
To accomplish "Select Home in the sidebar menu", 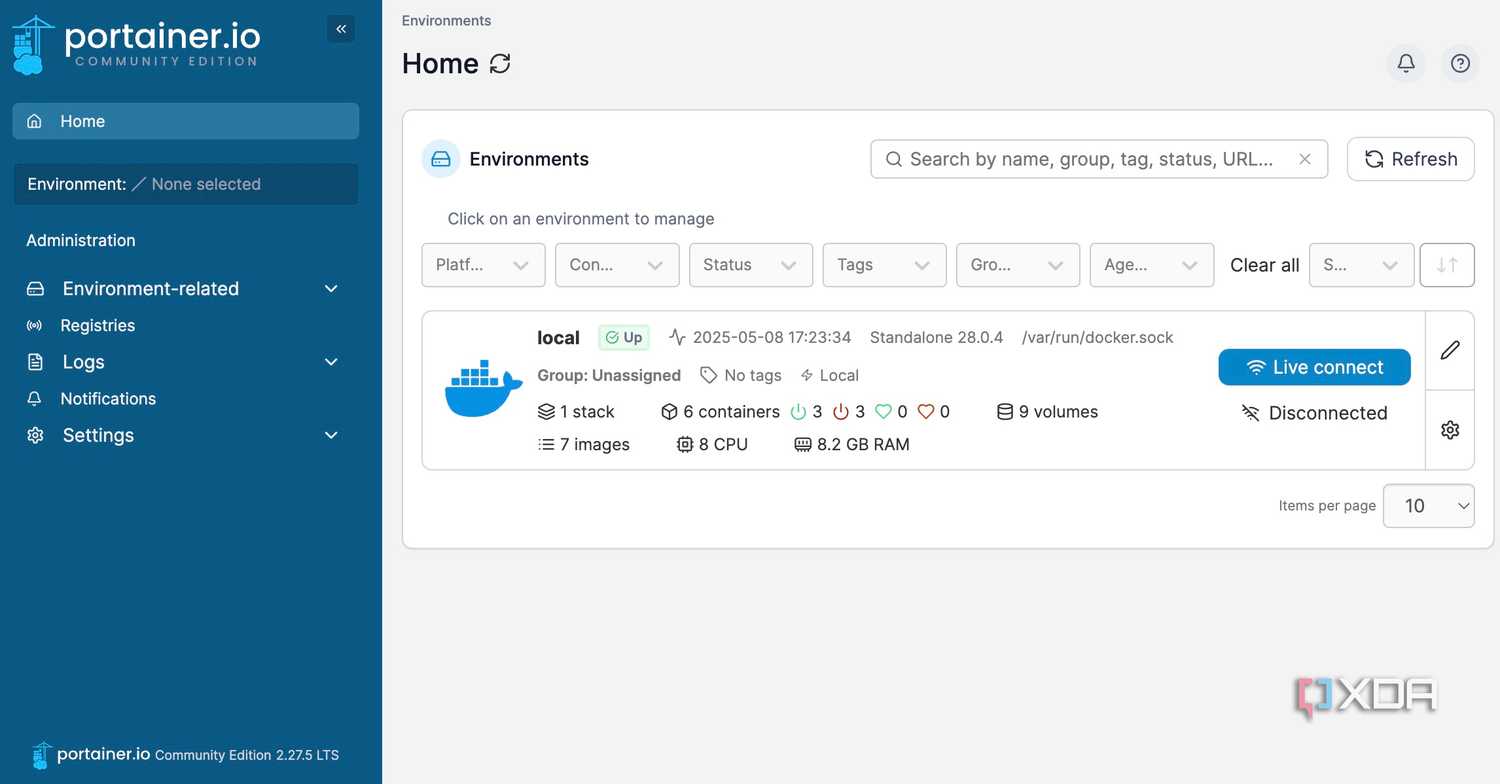I will click(x=186, y=121).
